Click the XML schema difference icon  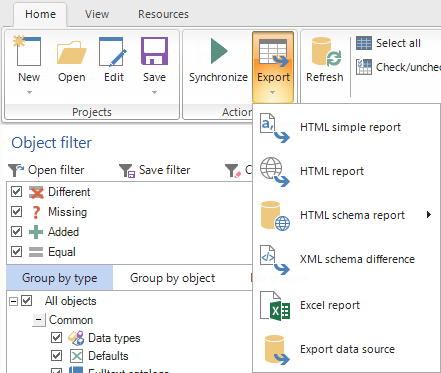click(x=274, y=260)
